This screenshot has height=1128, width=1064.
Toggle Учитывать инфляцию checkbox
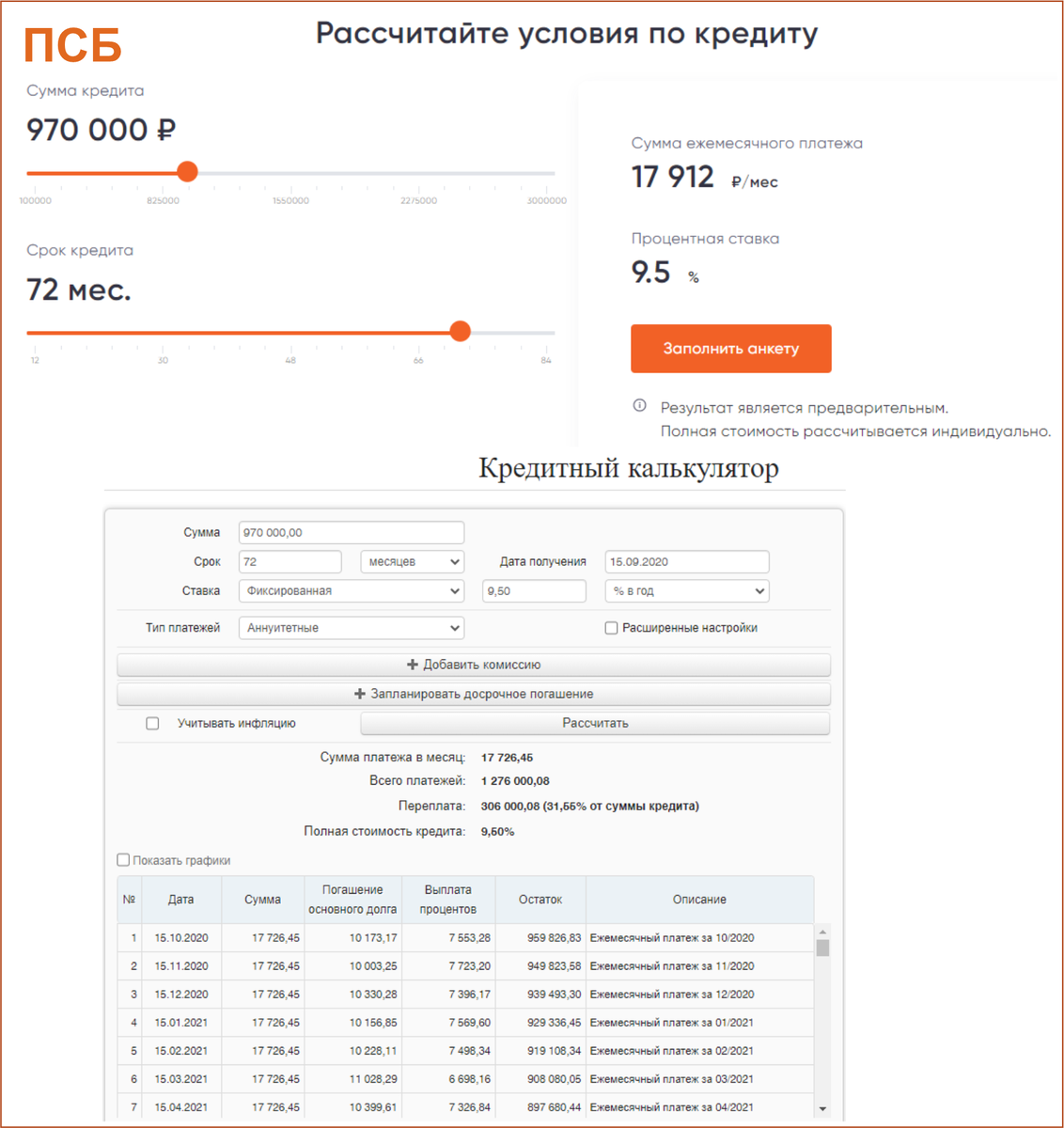click(x=152, y=723)
